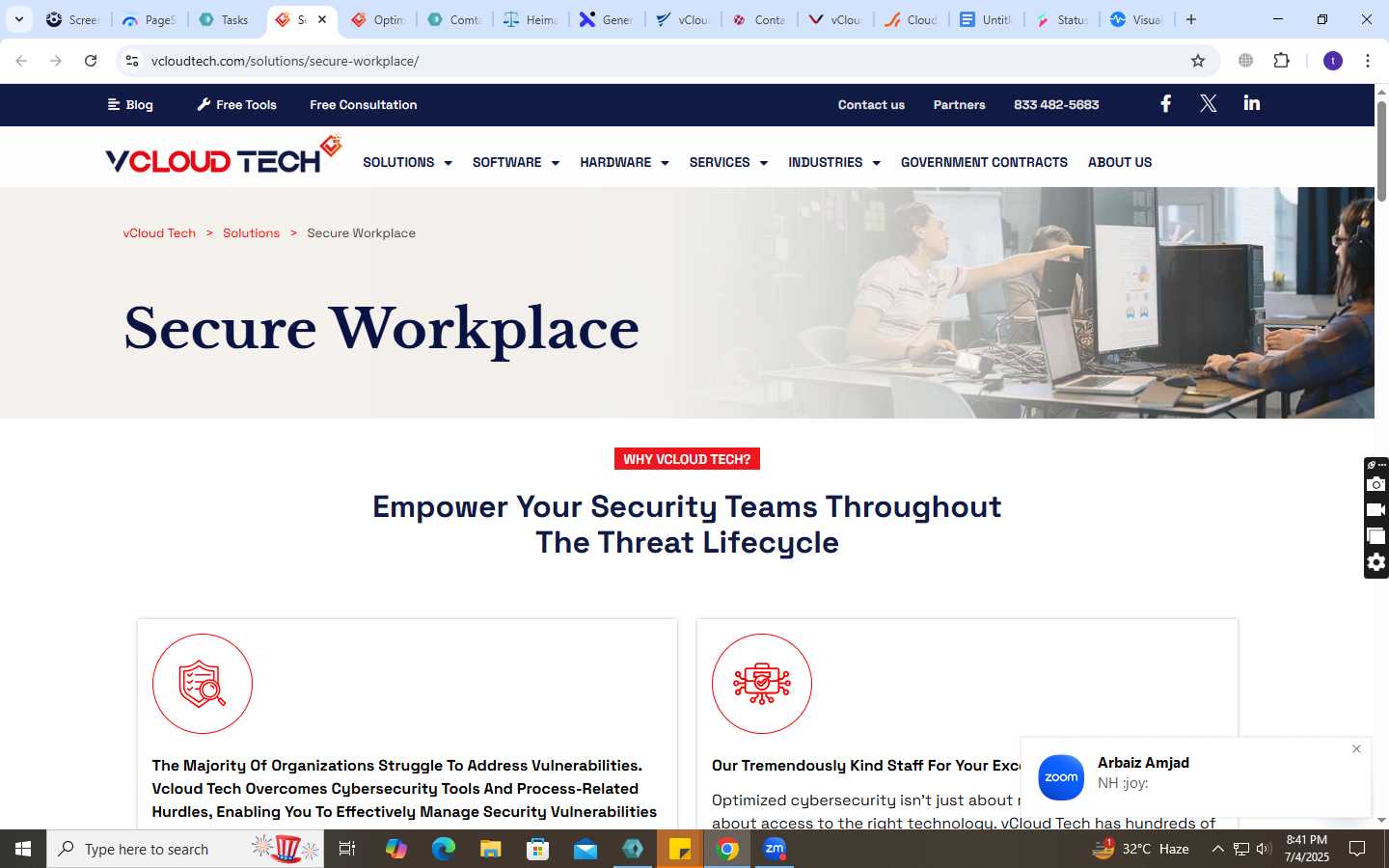Open weather 32°C Haze widget

1140,849
